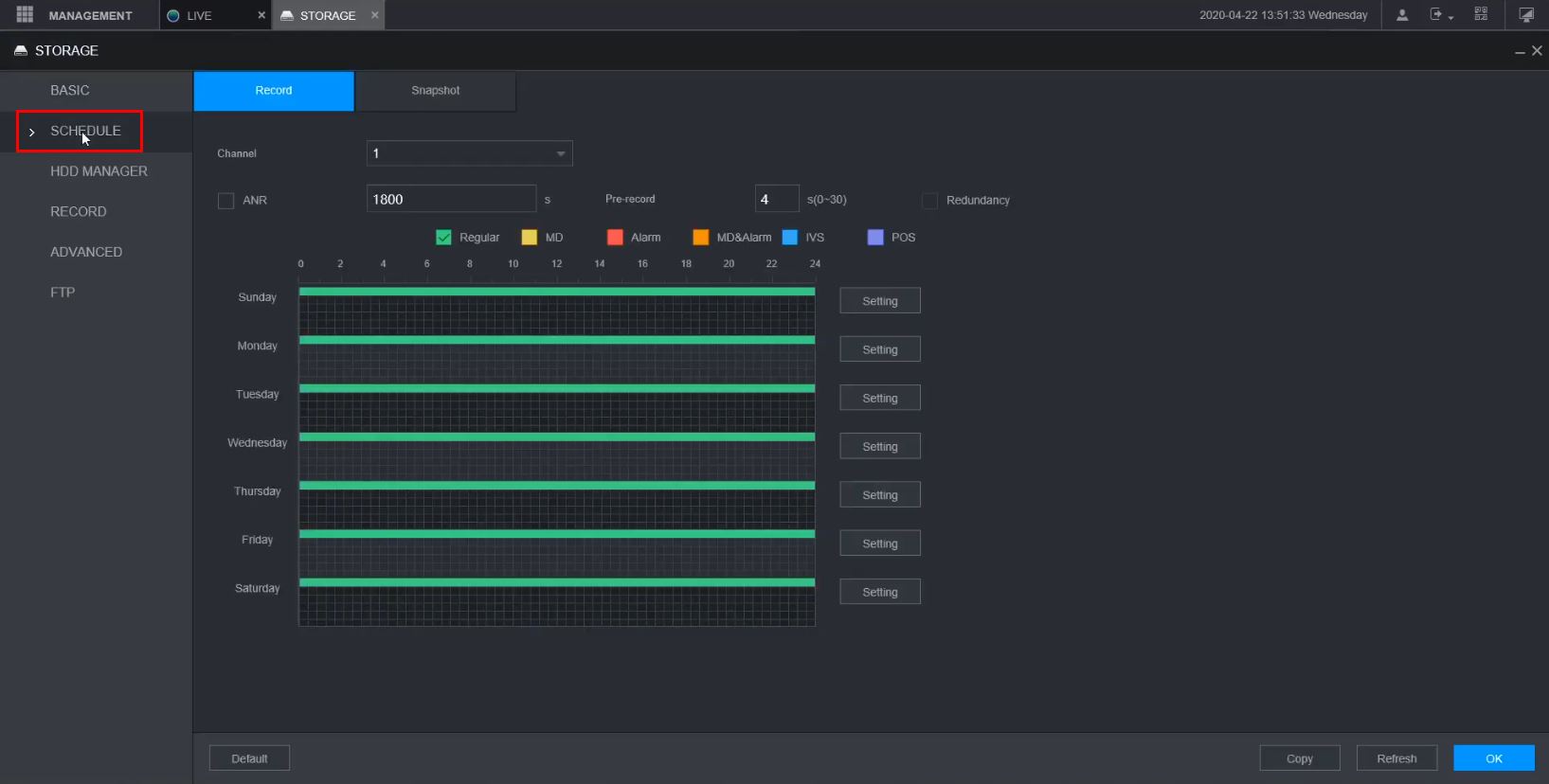1549x784 pixels.
Task: Click the LIVE tab globe icon
Action: [173, 16]
